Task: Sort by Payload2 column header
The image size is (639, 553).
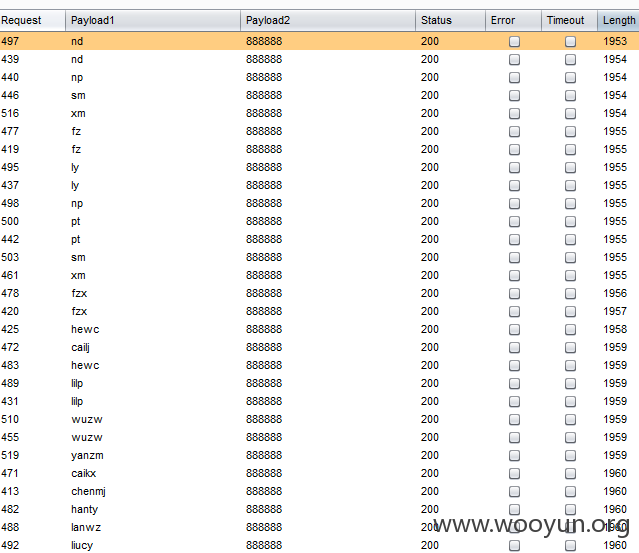Action: (328, 20)
